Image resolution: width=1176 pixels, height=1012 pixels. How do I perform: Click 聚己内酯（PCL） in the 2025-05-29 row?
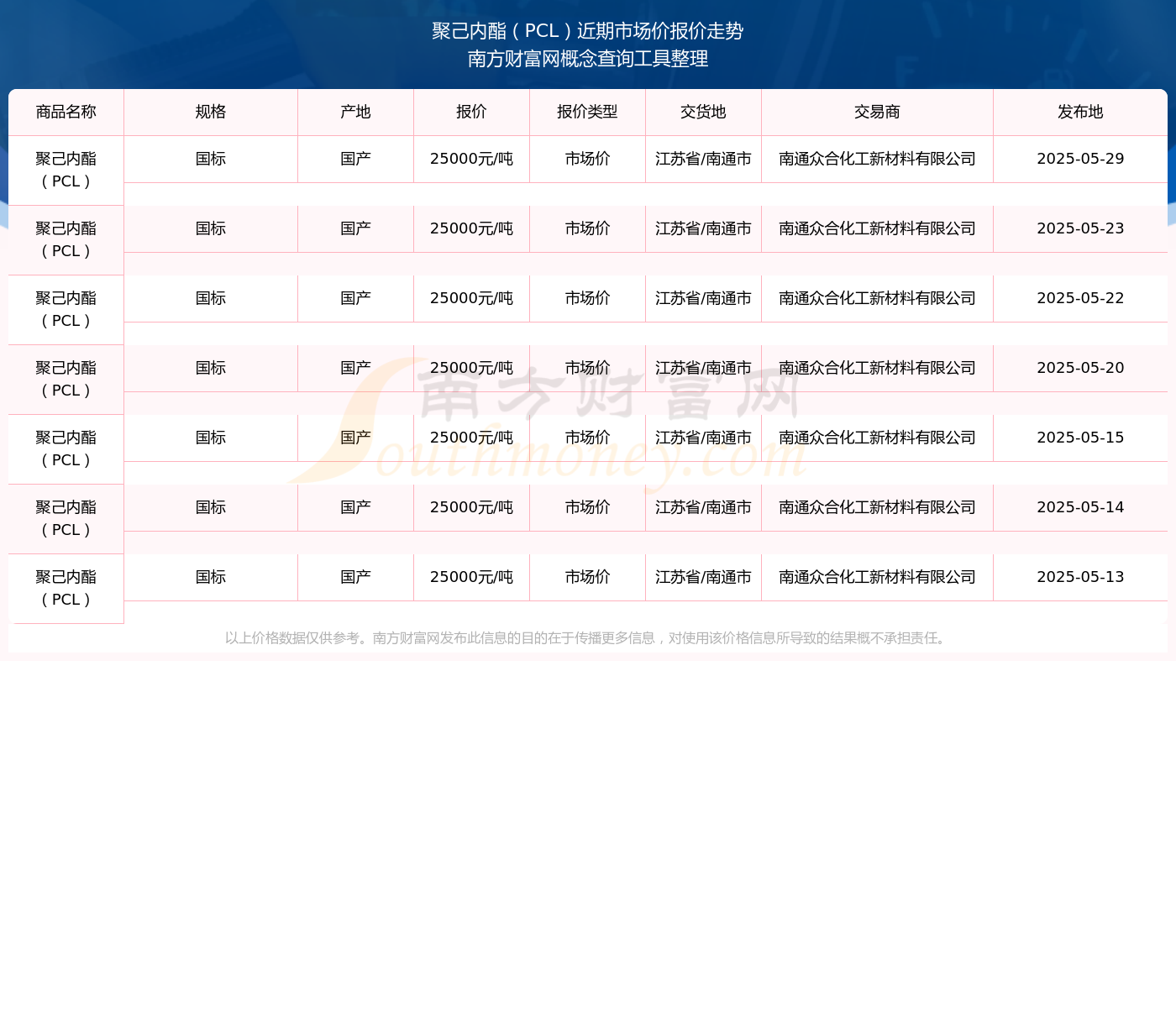[x=66, y=170]
